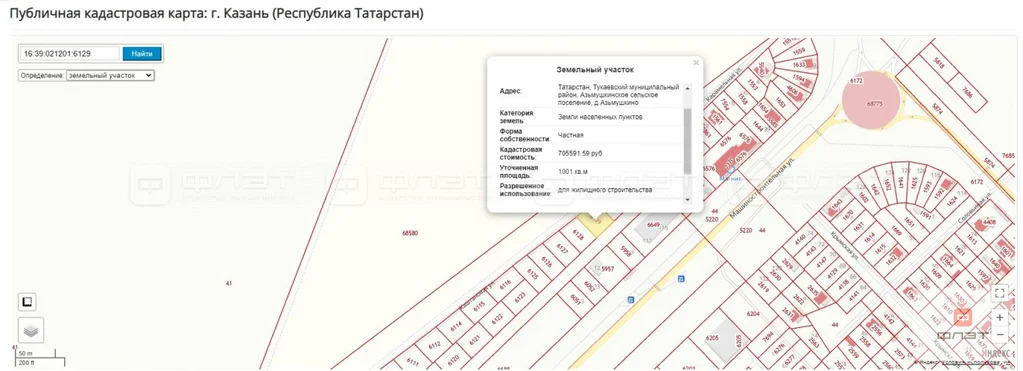Click the pink circular parcel 68775
This screenshot has height=371, width=1023.
tap(871, 101)
